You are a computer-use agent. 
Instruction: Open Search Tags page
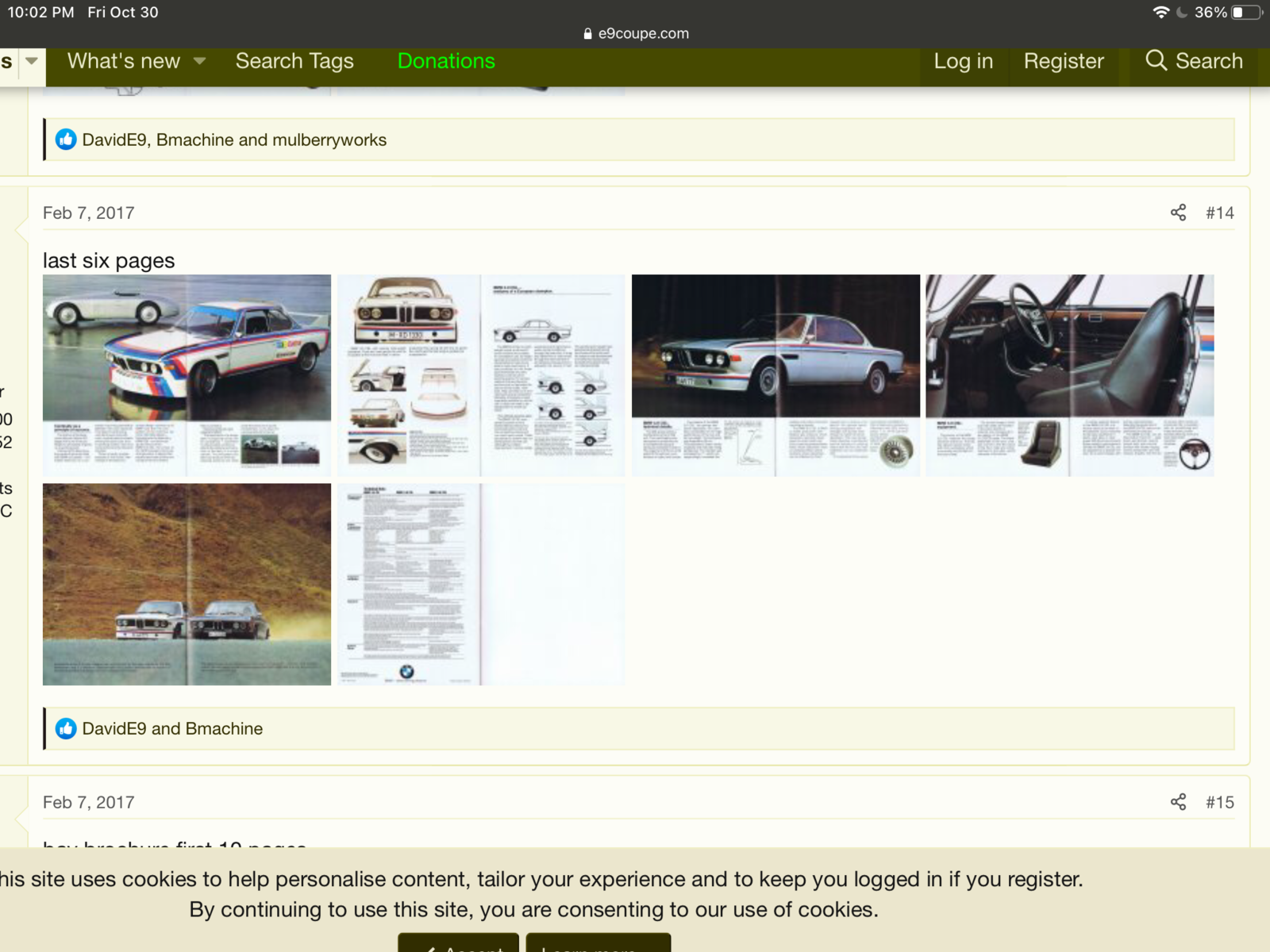pyautogui.click(x=294, y=61)
